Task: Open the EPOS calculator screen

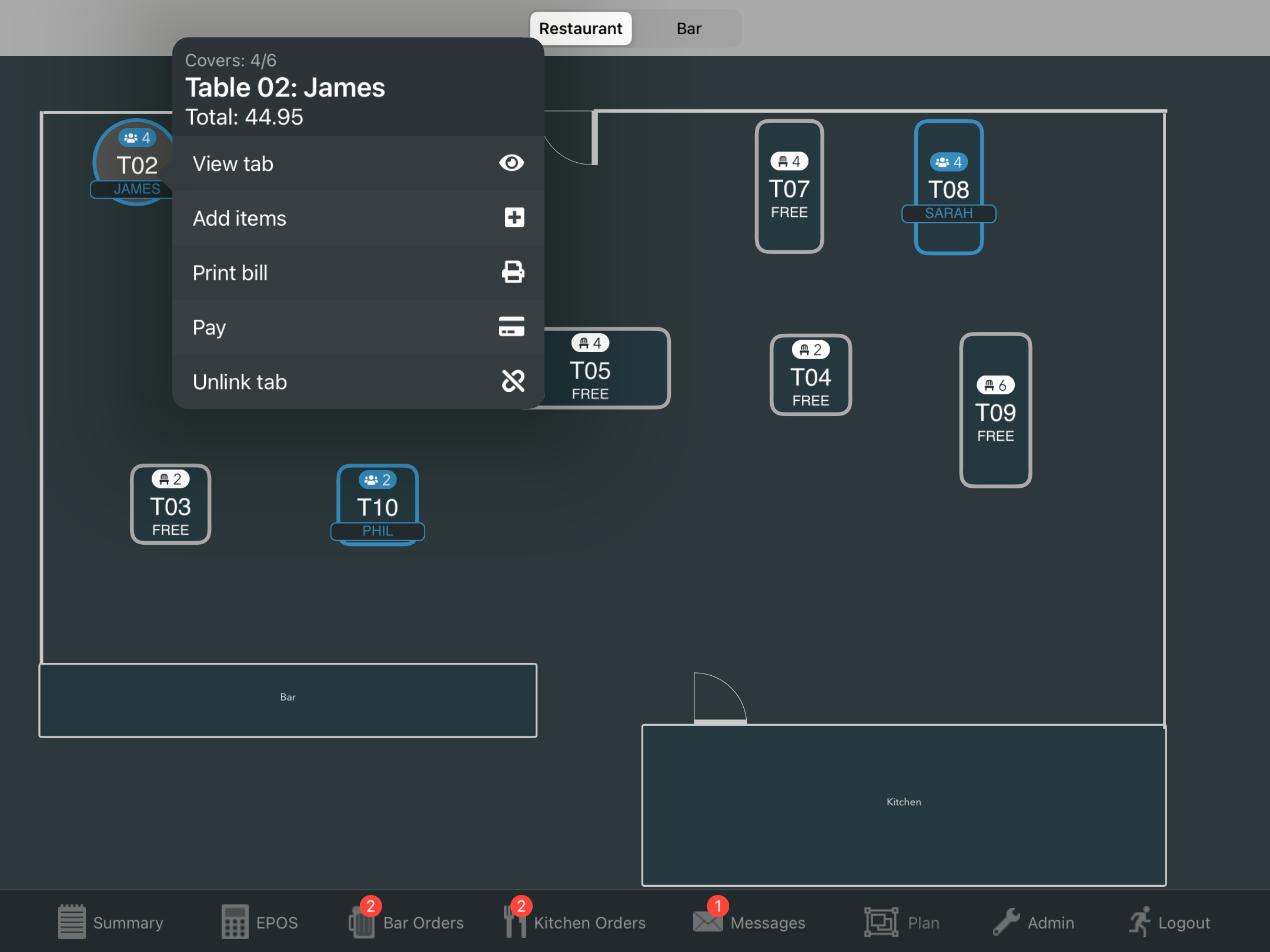Action: (260, 922)
